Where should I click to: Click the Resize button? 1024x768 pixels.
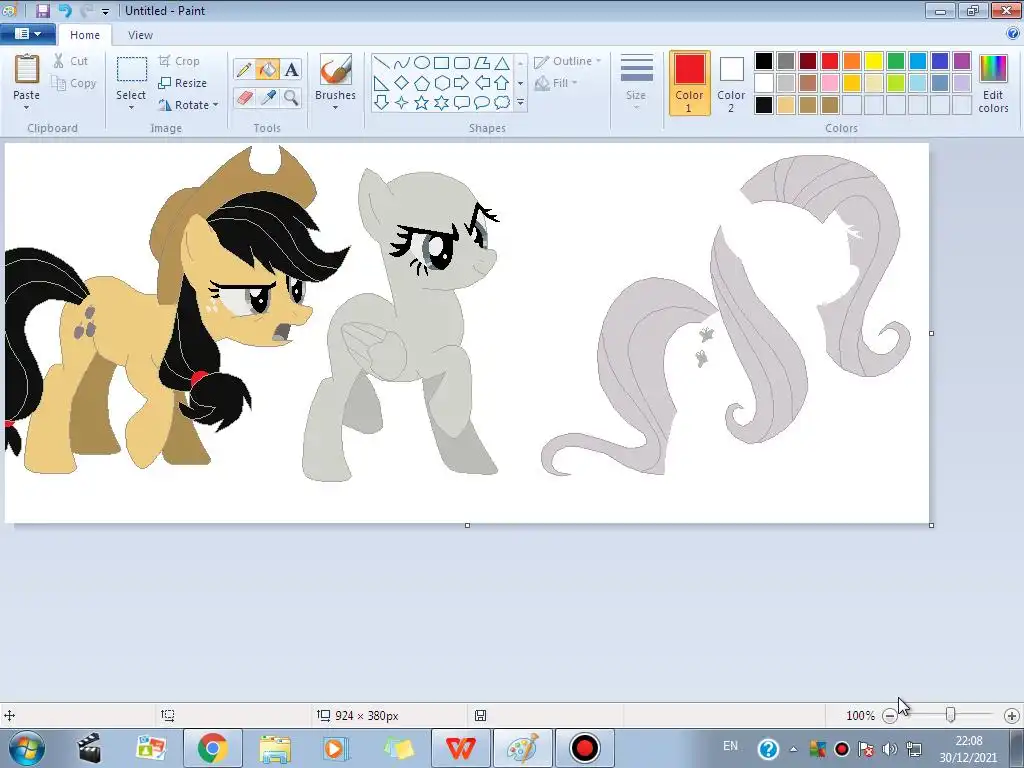pyautogui.click(x=183, y=83)
